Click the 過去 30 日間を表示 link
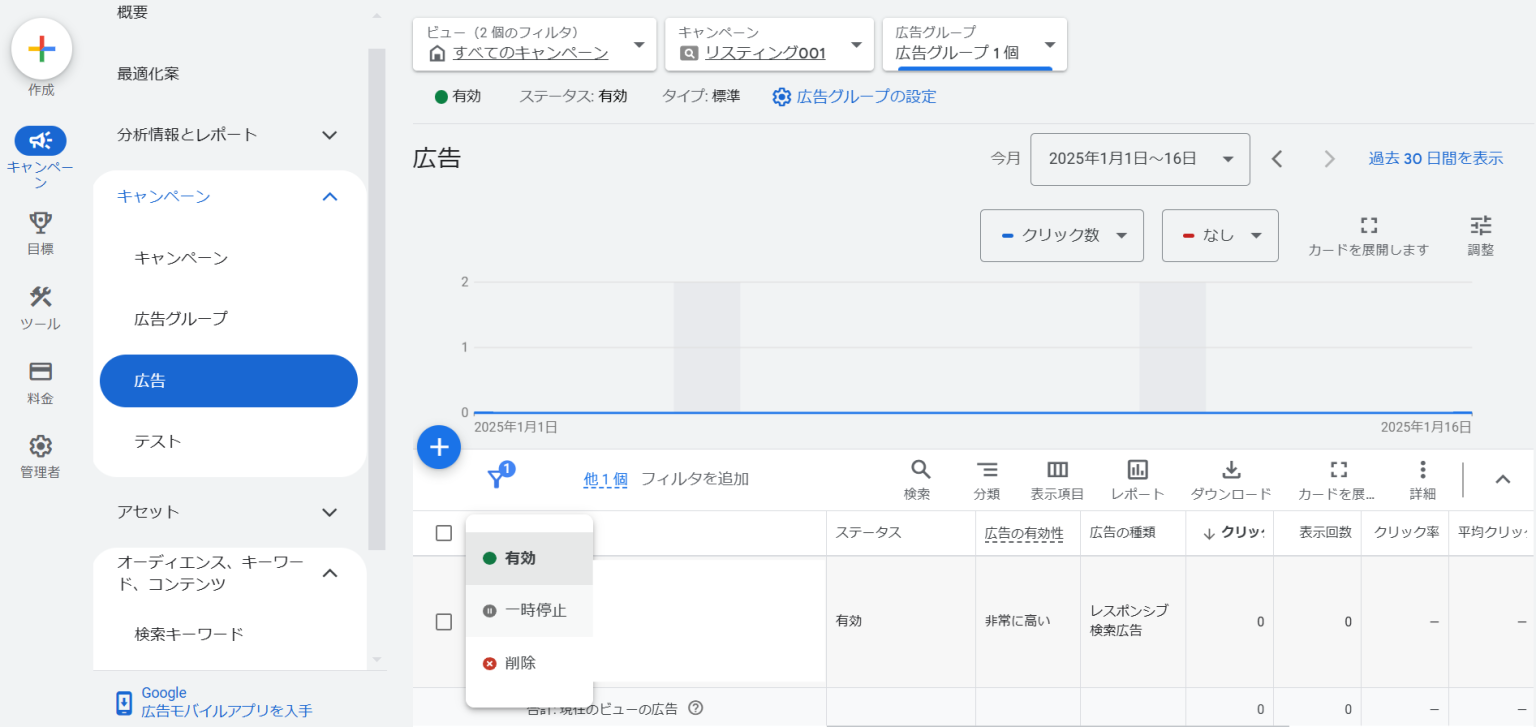Image resolution: width=1536 pixels, height=727 pixels. click(x=1434, y=158)
